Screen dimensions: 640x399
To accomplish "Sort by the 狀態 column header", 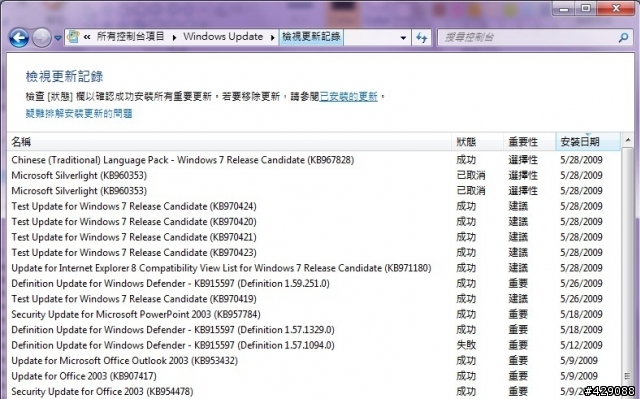I will tap(478, 142).
